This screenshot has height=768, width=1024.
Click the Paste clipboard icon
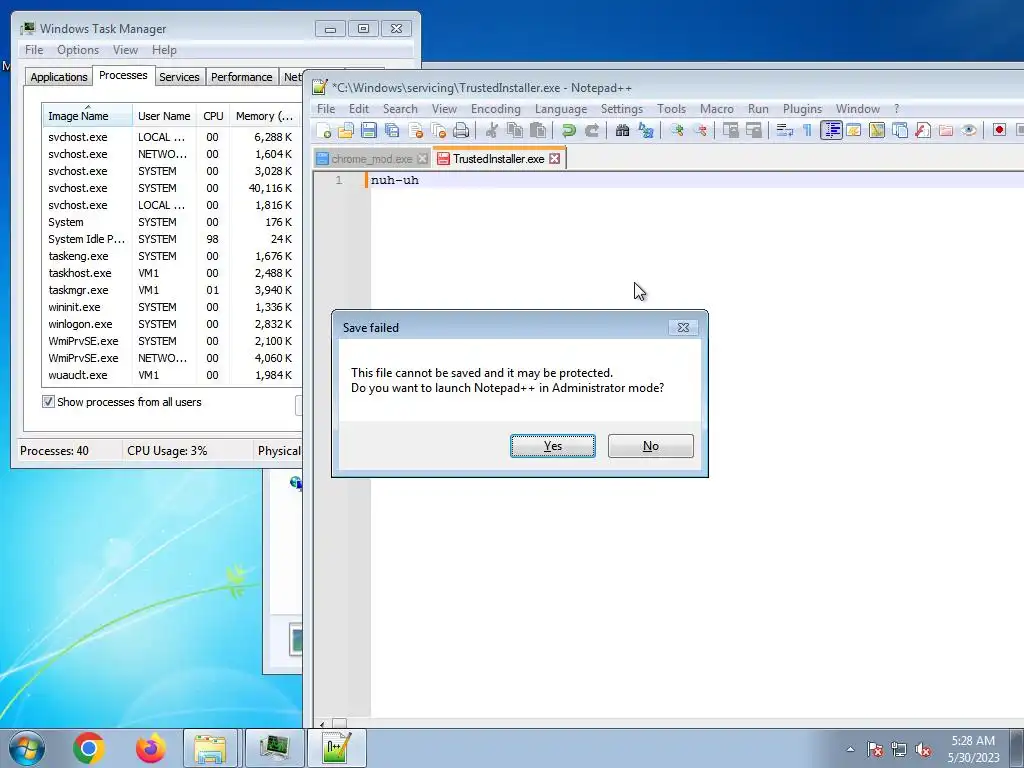click(538, 131)
